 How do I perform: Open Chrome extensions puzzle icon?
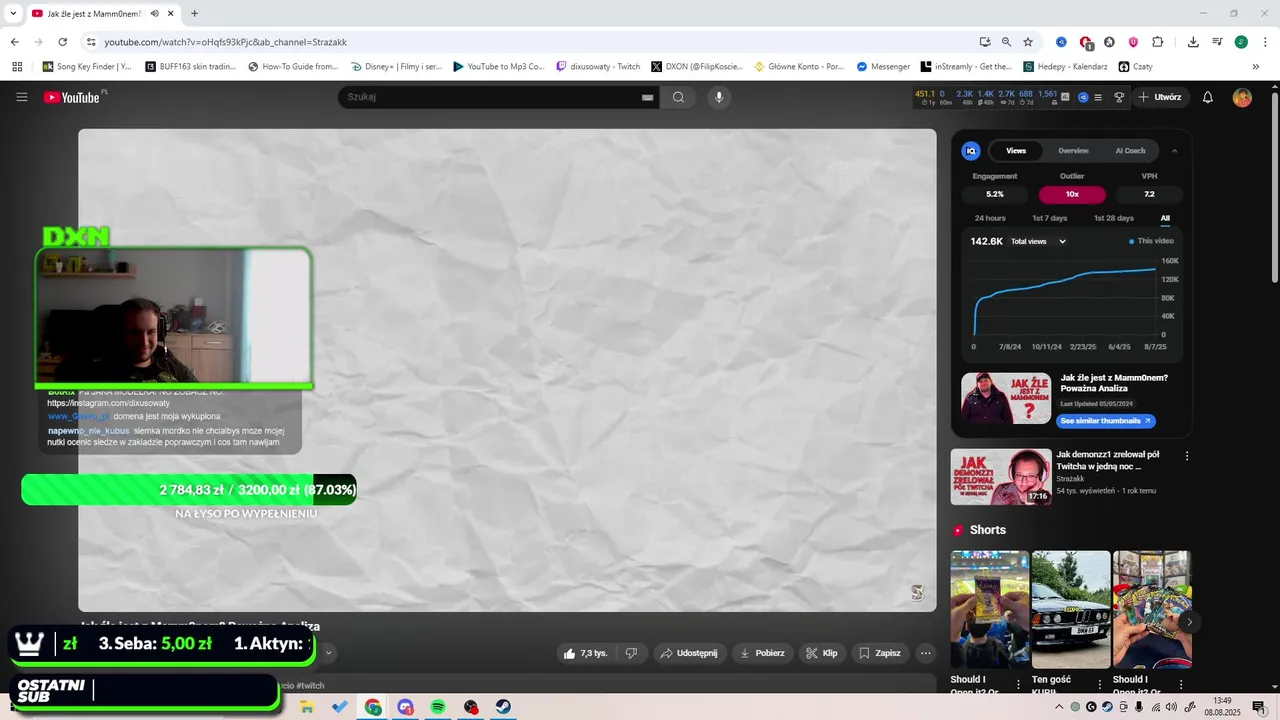[x=1157, y=42]
